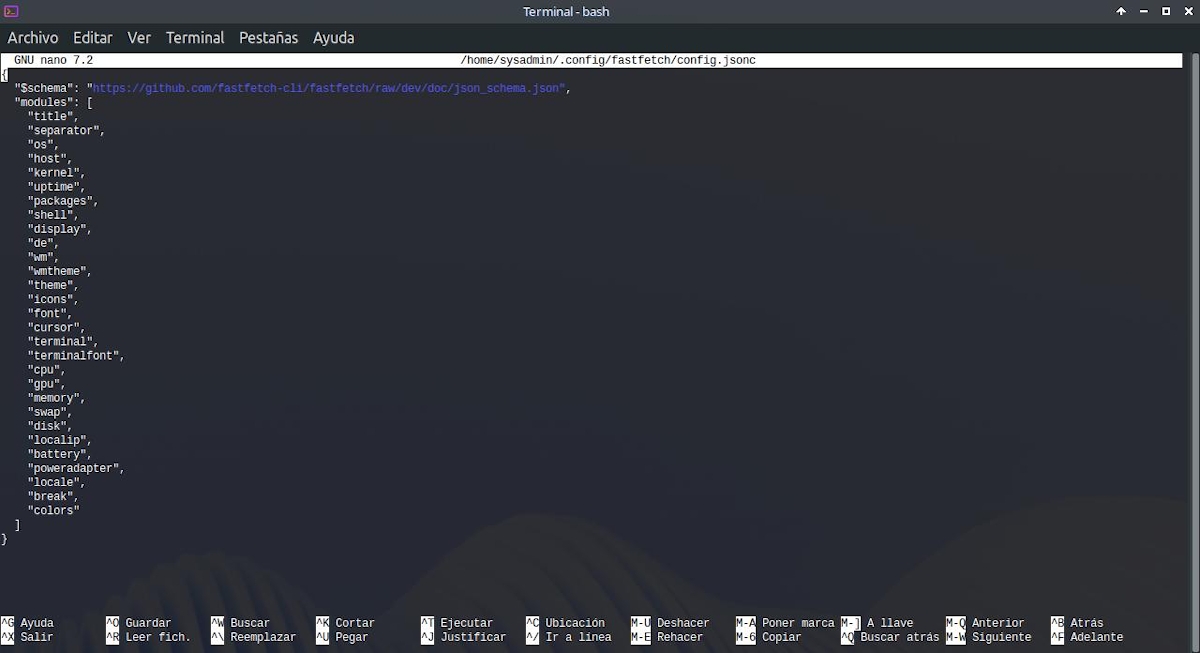Click the "wm" module line
Viewport: 1200px width, 653px height.
(43, 257)
